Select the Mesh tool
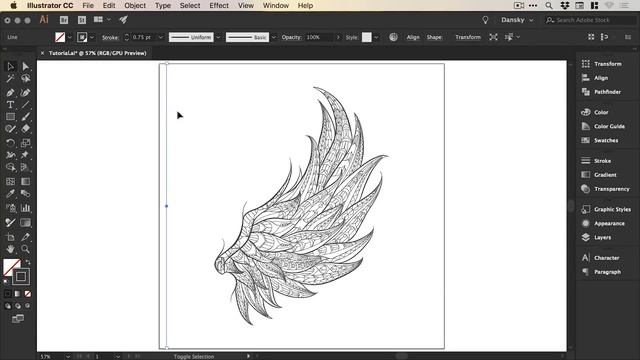640x360 pixels. point(10,181)
